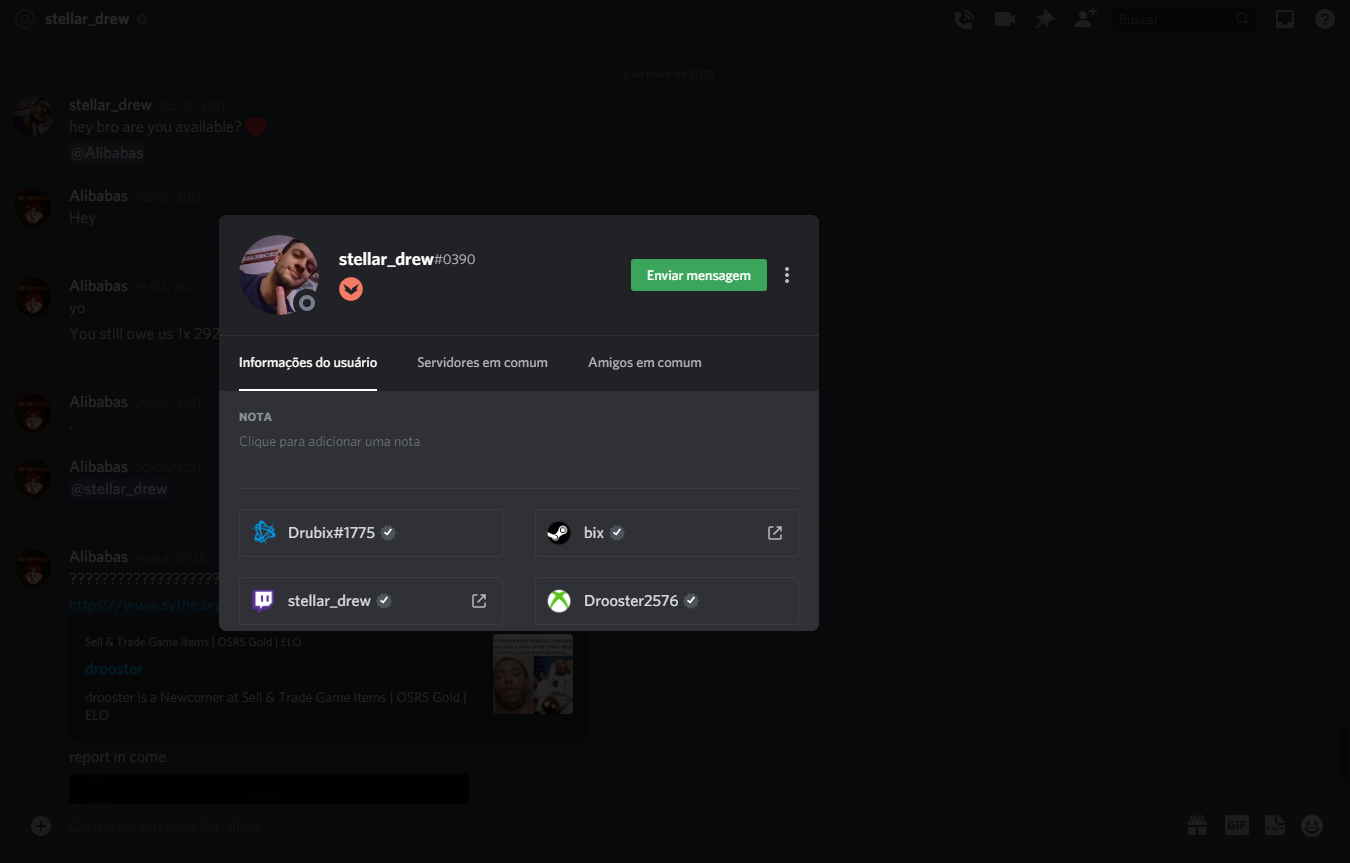This screenshot has width=1350, height=863.
Task: Switch to Amigos em comum tab
Action: tap(645, 362)
